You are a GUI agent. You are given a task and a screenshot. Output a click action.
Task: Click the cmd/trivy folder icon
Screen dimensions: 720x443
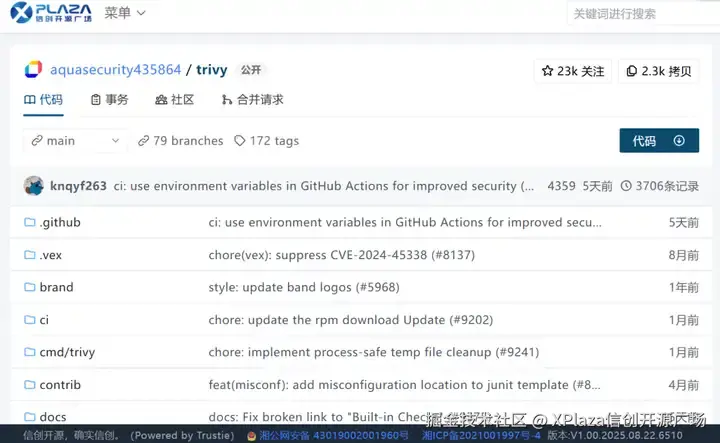30,352
